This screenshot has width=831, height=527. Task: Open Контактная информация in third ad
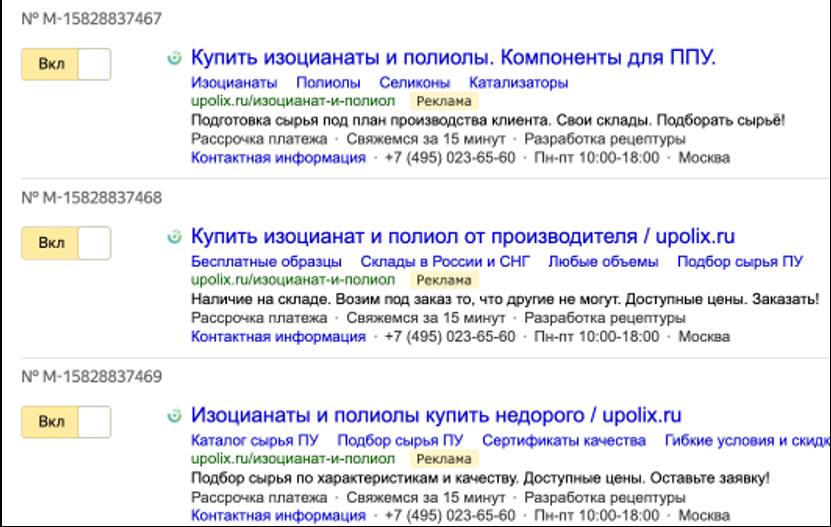278,515
